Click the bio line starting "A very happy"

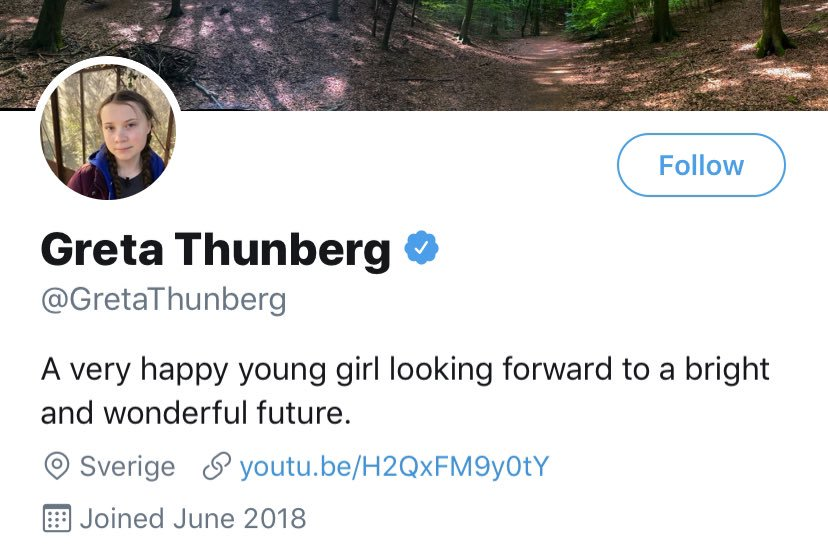405,369
